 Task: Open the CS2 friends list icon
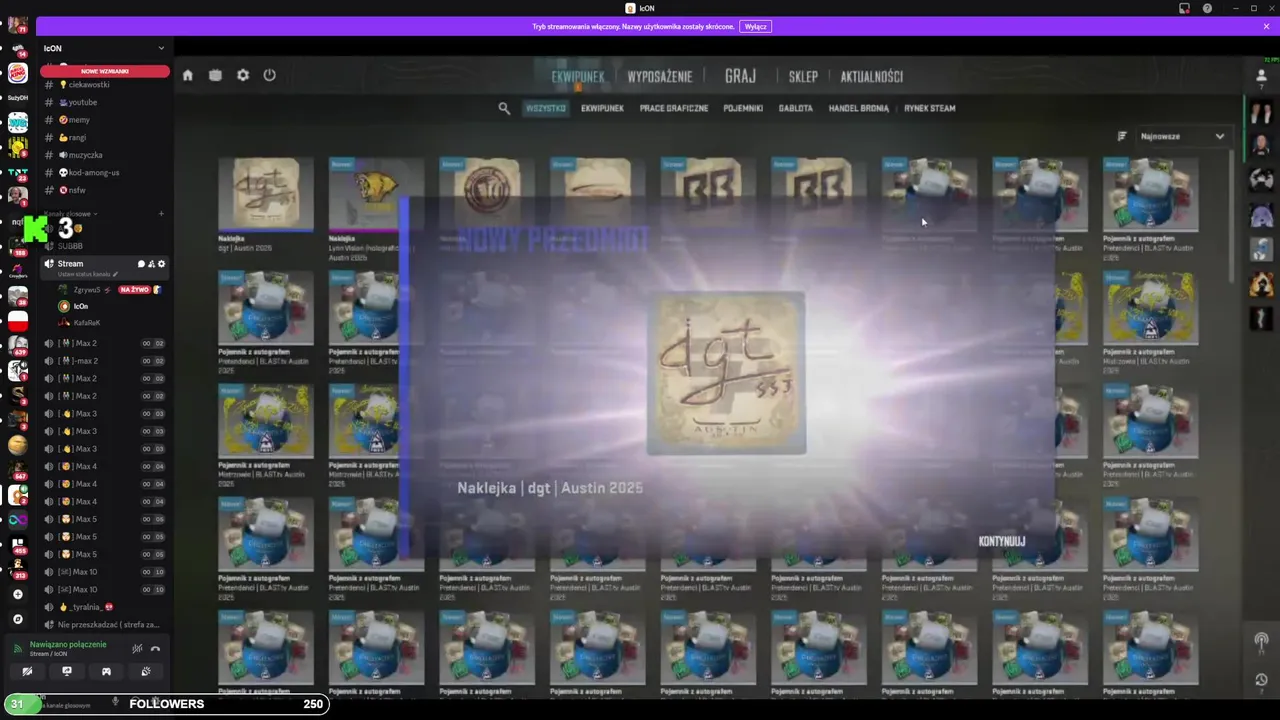1261,75
